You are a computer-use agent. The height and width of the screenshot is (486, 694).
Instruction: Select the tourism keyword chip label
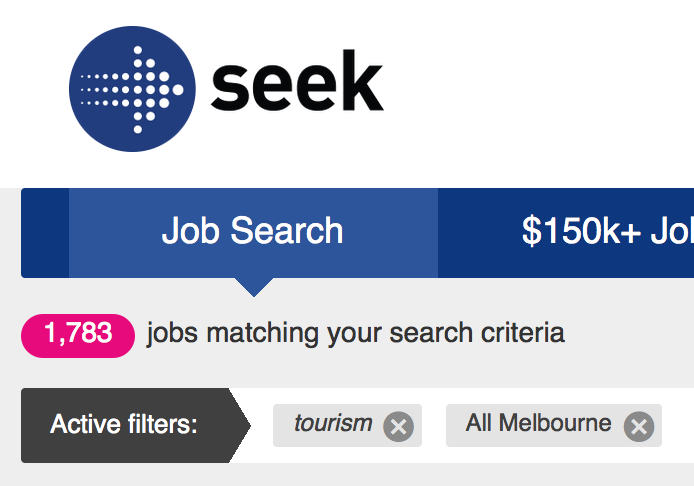tap(333, 424)
